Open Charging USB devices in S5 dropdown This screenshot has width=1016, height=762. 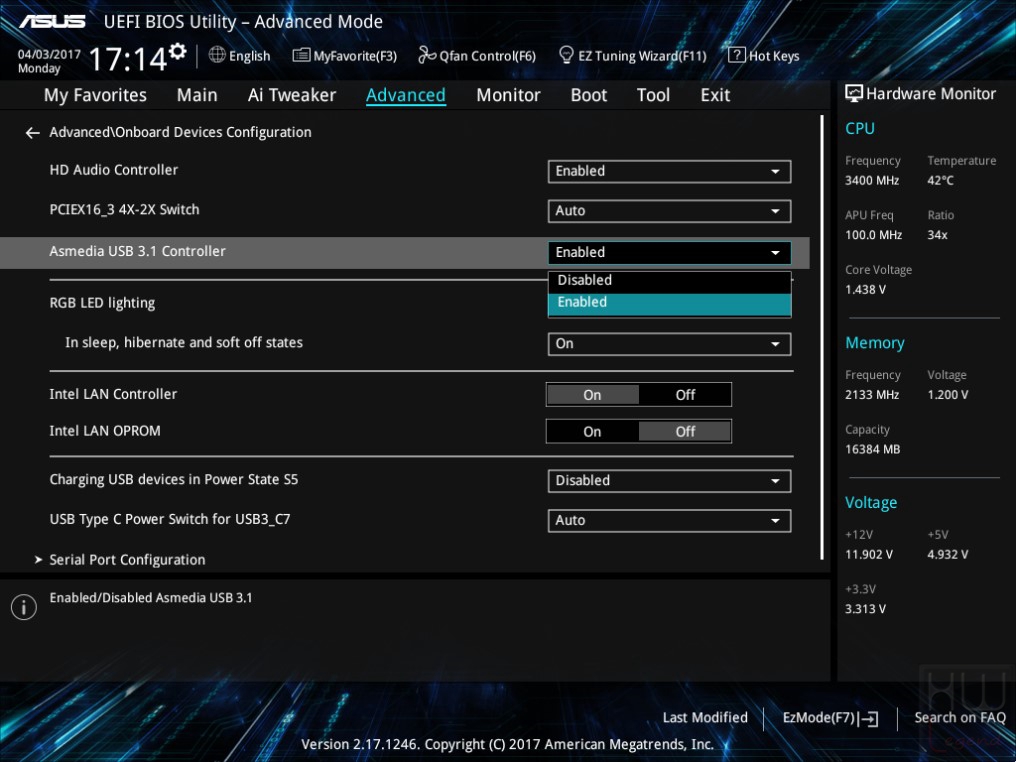pyautogui.click(x=669, y=481)
